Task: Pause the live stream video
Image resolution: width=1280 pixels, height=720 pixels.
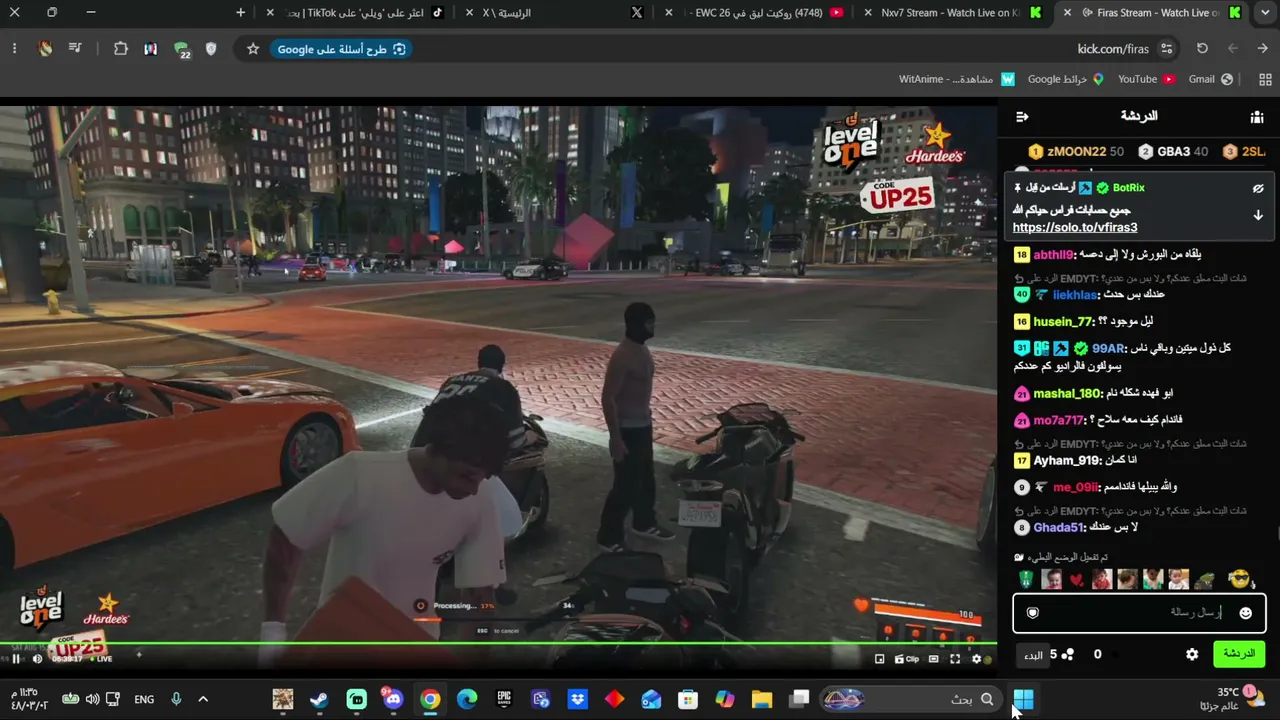Action: click(x=16, y=658)
